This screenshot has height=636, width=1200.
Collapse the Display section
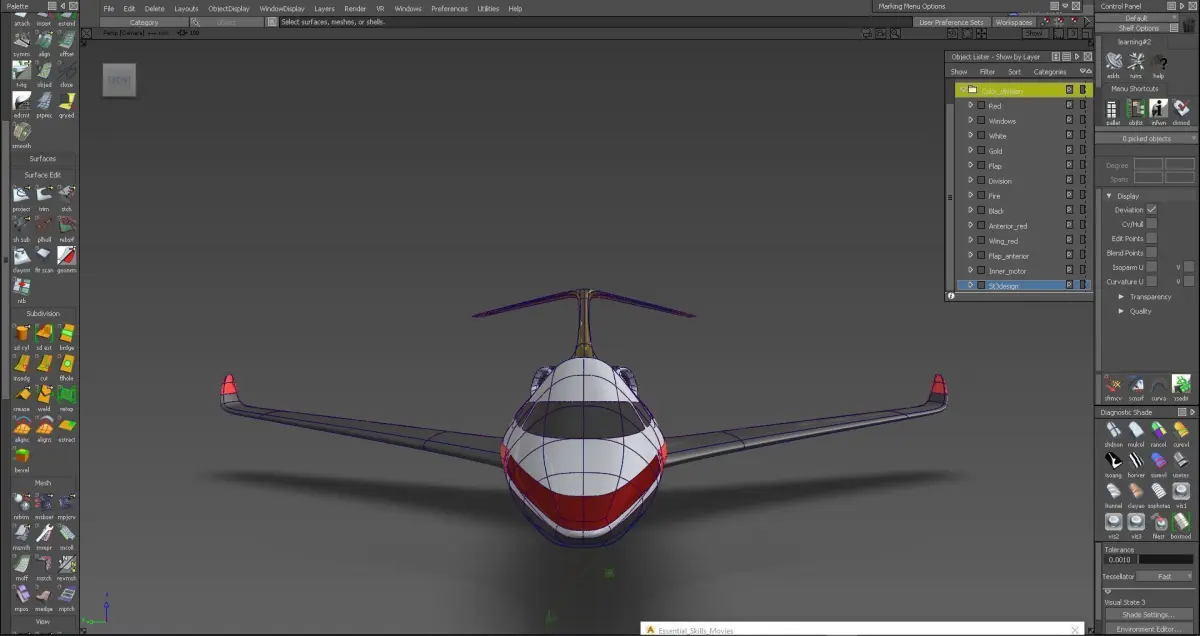point(1108,196)
